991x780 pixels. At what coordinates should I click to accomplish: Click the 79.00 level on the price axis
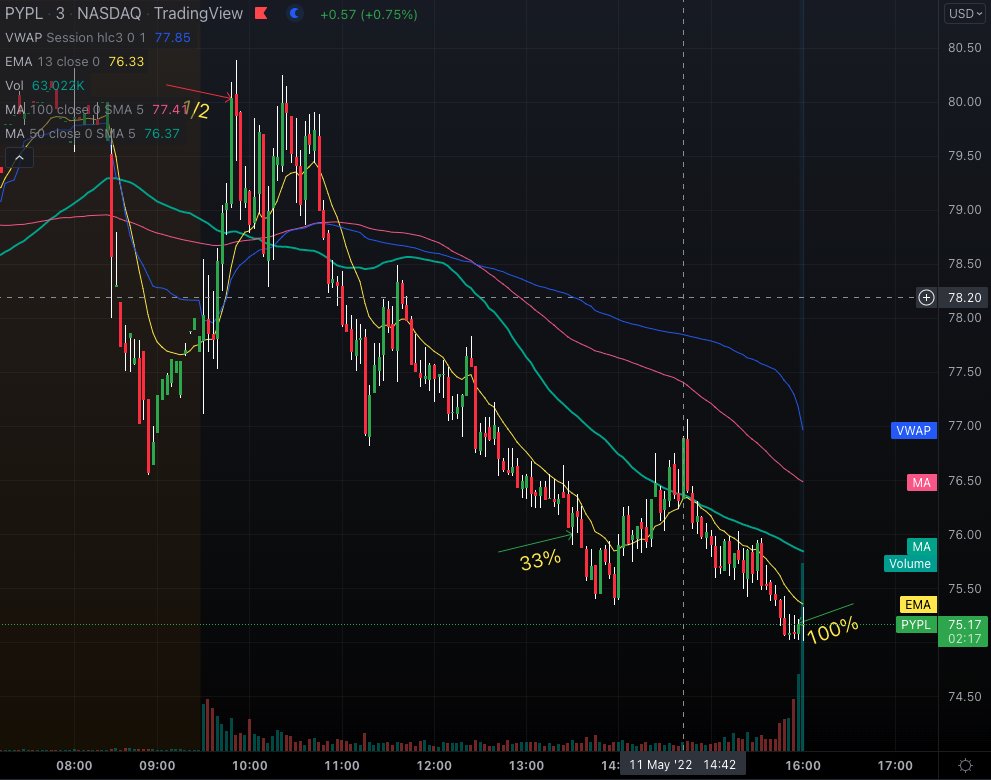pyautogui.click(x=964, y=209)
